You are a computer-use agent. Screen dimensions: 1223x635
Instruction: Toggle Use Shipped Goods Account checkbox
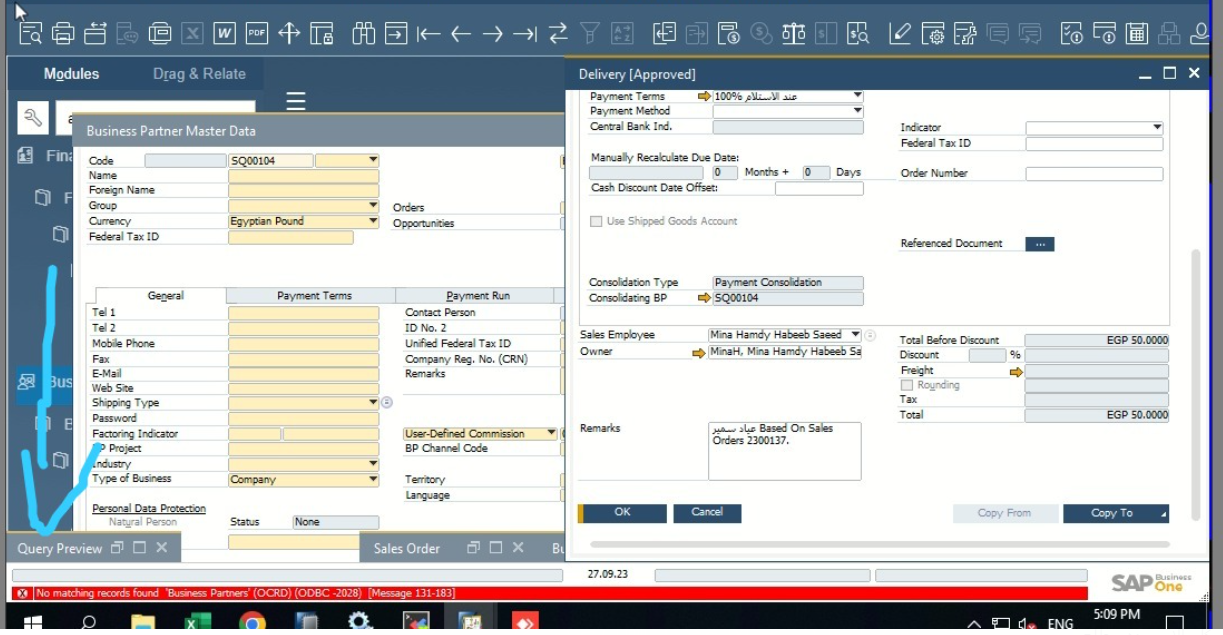tap(596, 221)
